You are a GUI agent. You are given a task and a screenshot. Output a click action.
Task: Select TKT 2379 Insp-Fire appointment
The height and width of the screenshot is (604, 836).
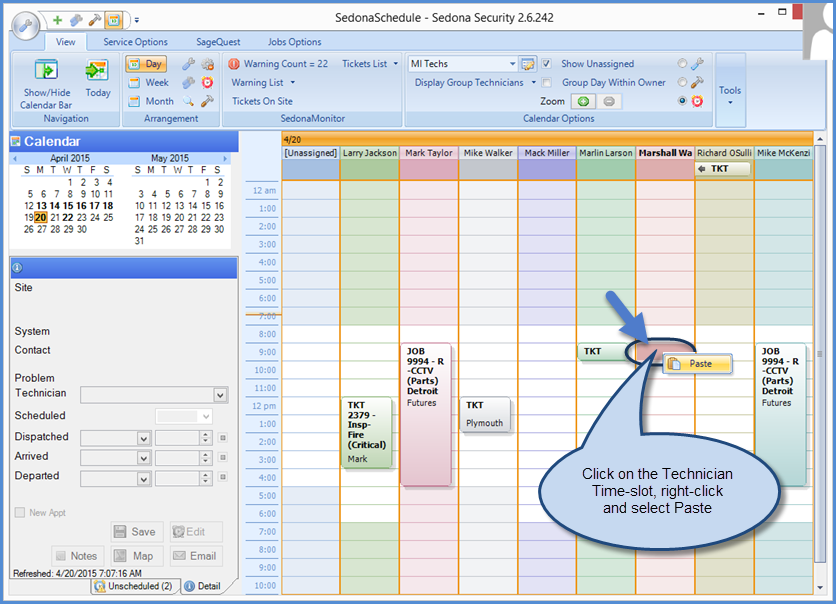coord(366,433)
